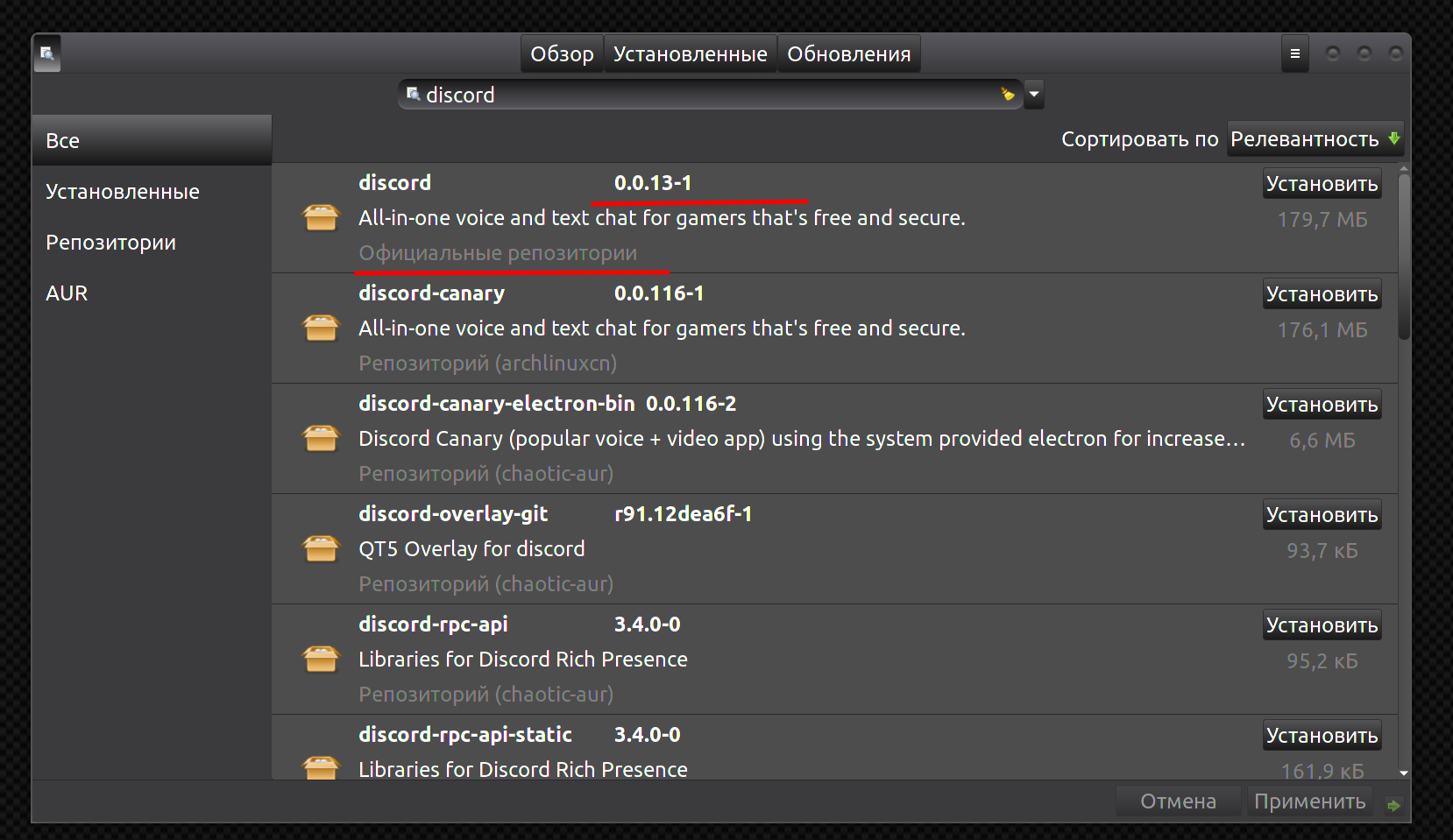Install discord-canary-electron-bin package
Screen dimensions: 1453x840
pos(1322,405)
